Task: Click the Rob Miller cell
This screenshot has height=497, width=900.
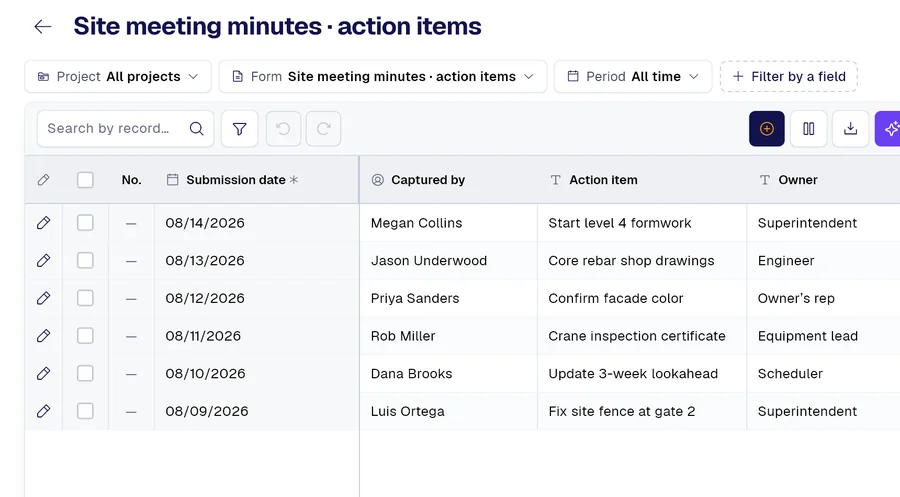Action: (x=449, y=336)
